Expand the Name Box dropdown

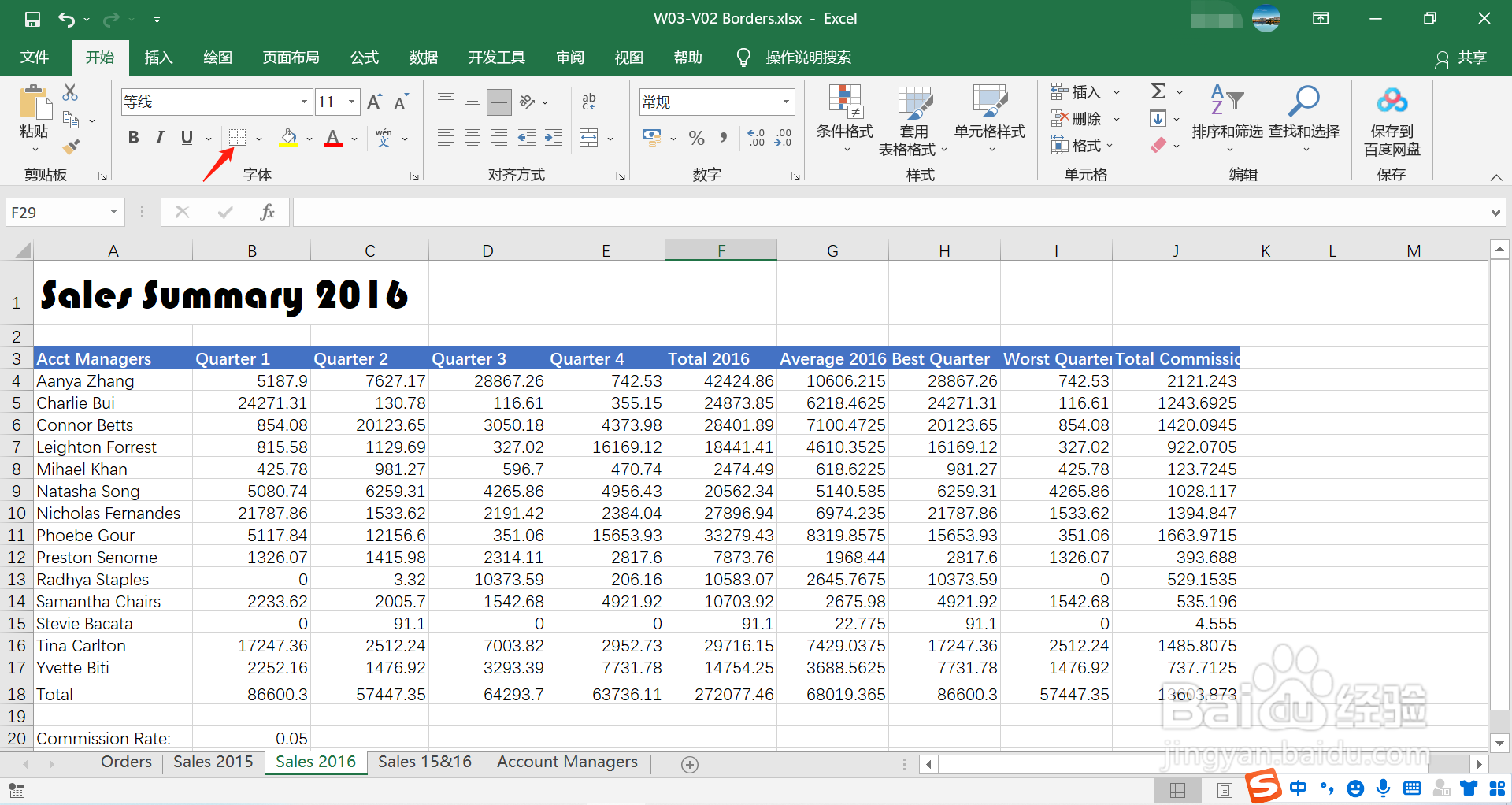click(x=113, y=213)
